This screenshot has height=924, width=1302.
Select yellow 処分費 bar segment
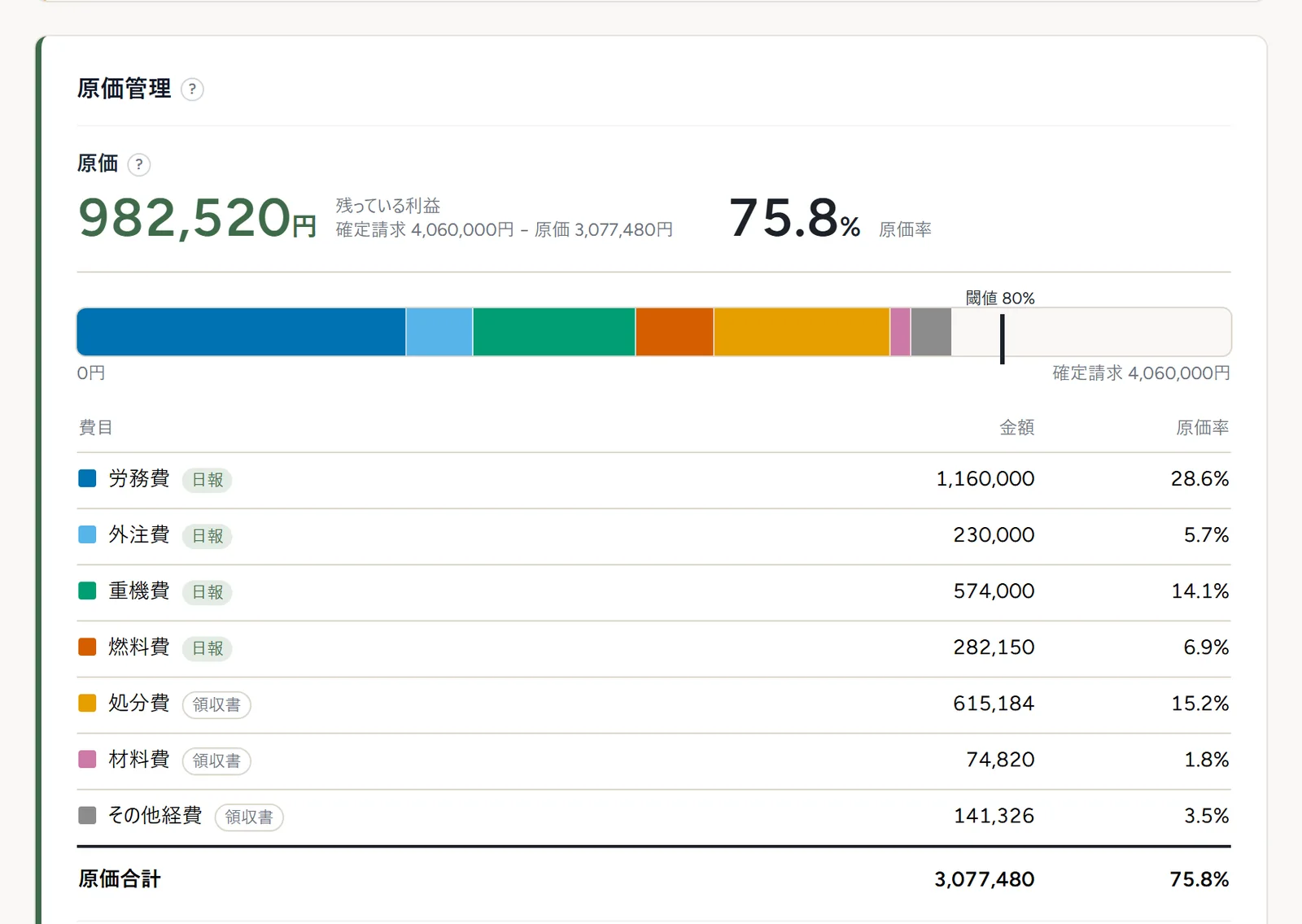pyautogui.click(x=802, y=332)
